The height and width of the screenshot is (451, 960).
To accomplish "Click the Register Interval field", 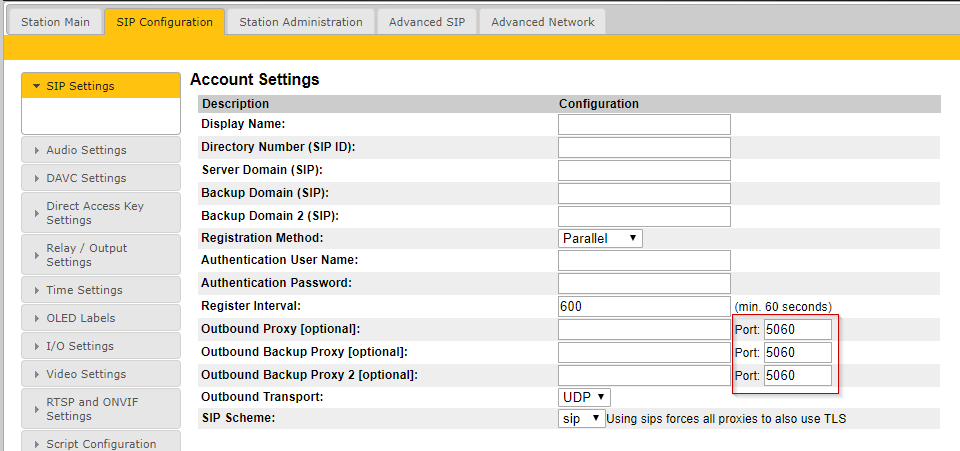I will pos(644,306).
